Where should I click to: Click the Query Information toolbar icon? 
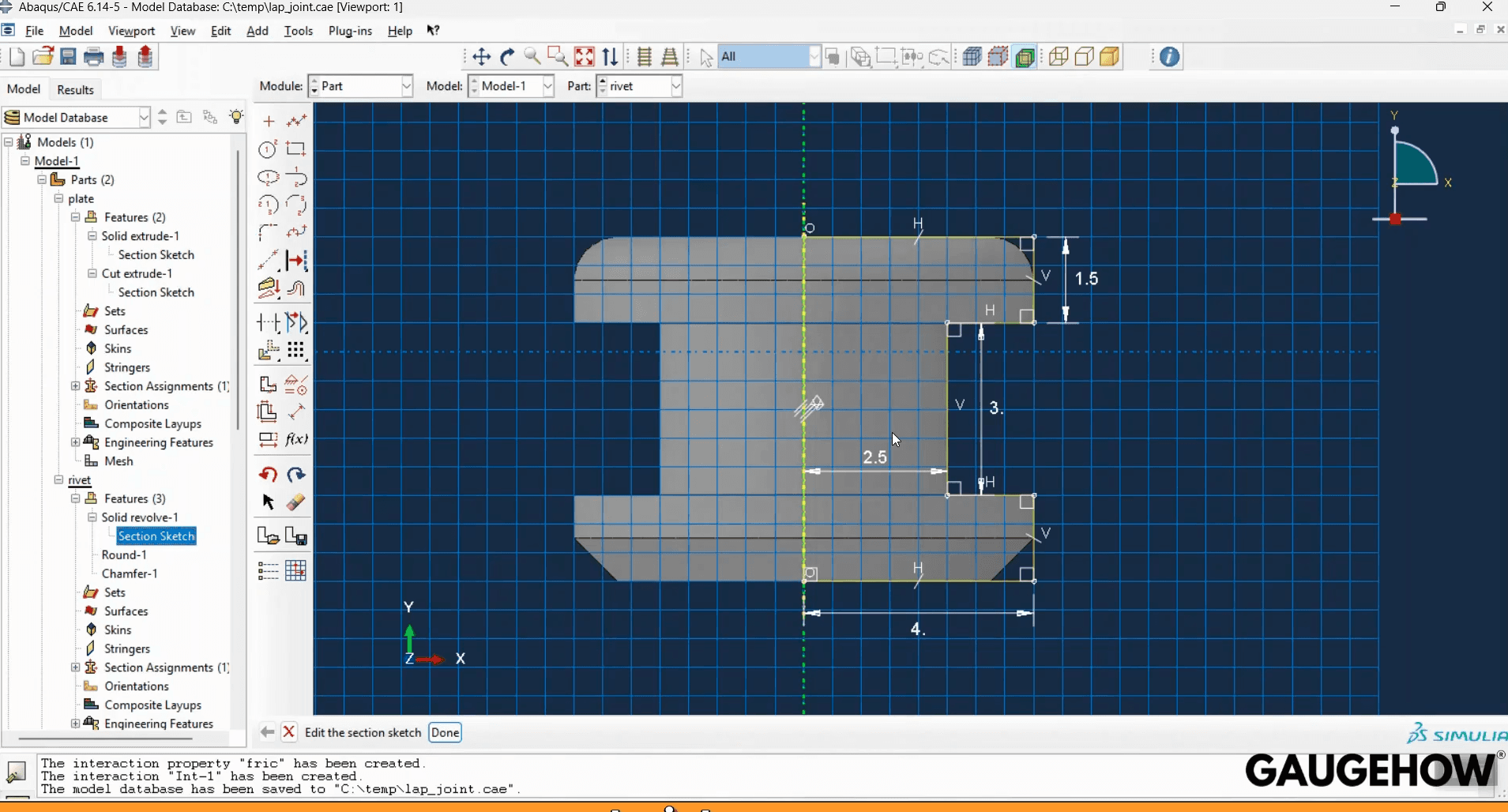[1168, 56]
